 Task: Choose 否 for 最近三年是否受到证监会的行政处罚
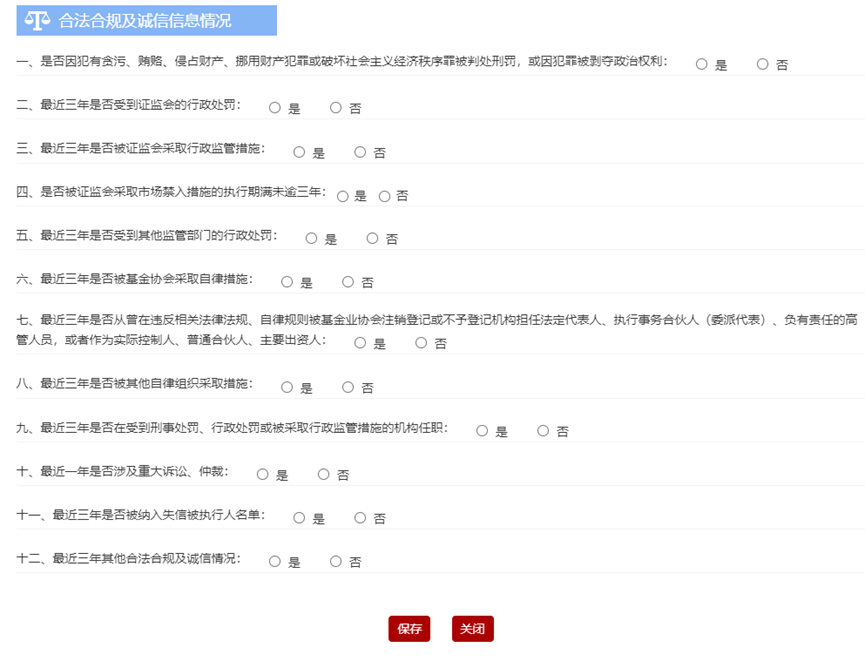(335, 108)
